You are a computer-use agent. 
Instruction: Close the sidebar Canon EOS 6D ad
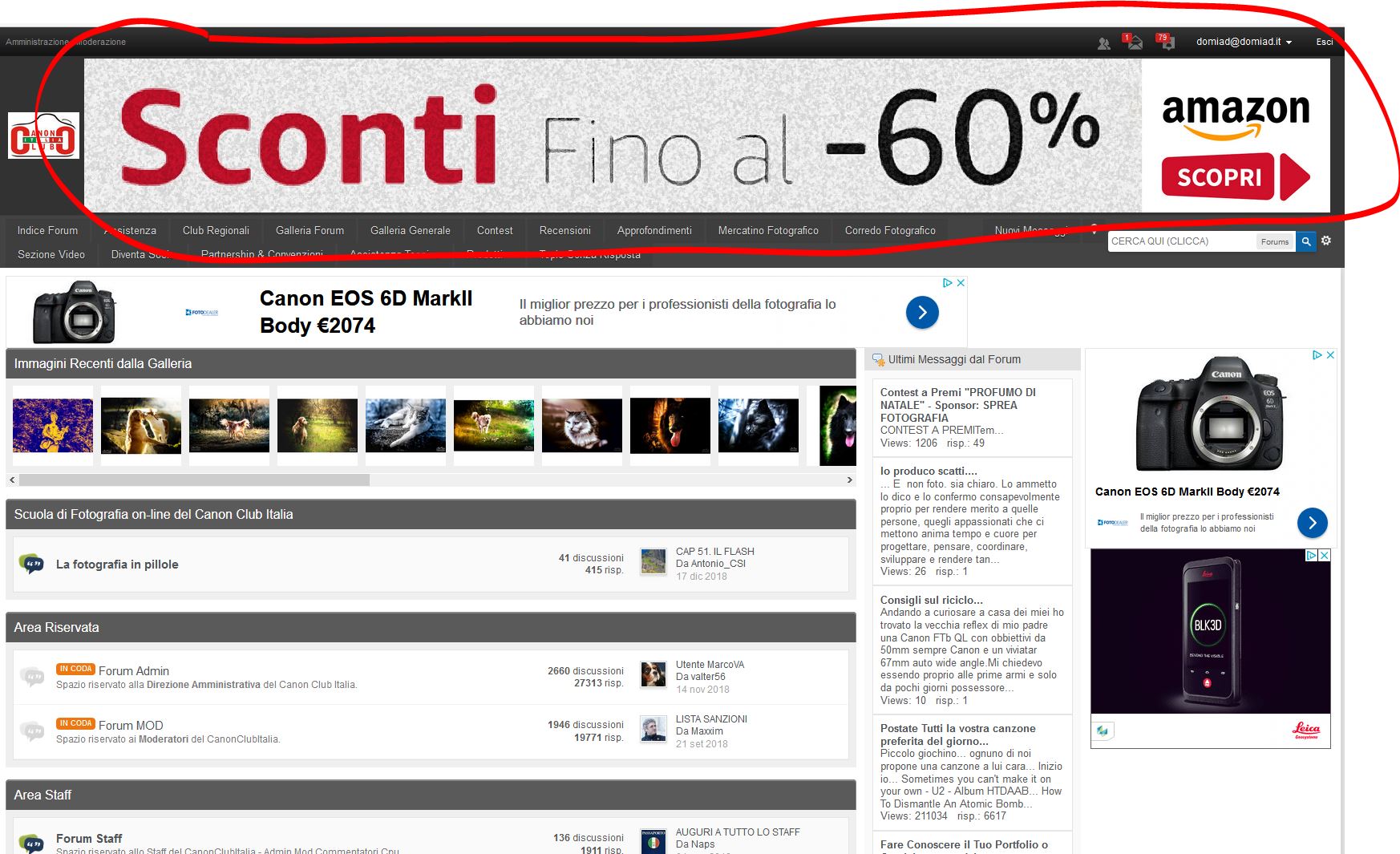pyautogui.click(x=1330, y=355)
